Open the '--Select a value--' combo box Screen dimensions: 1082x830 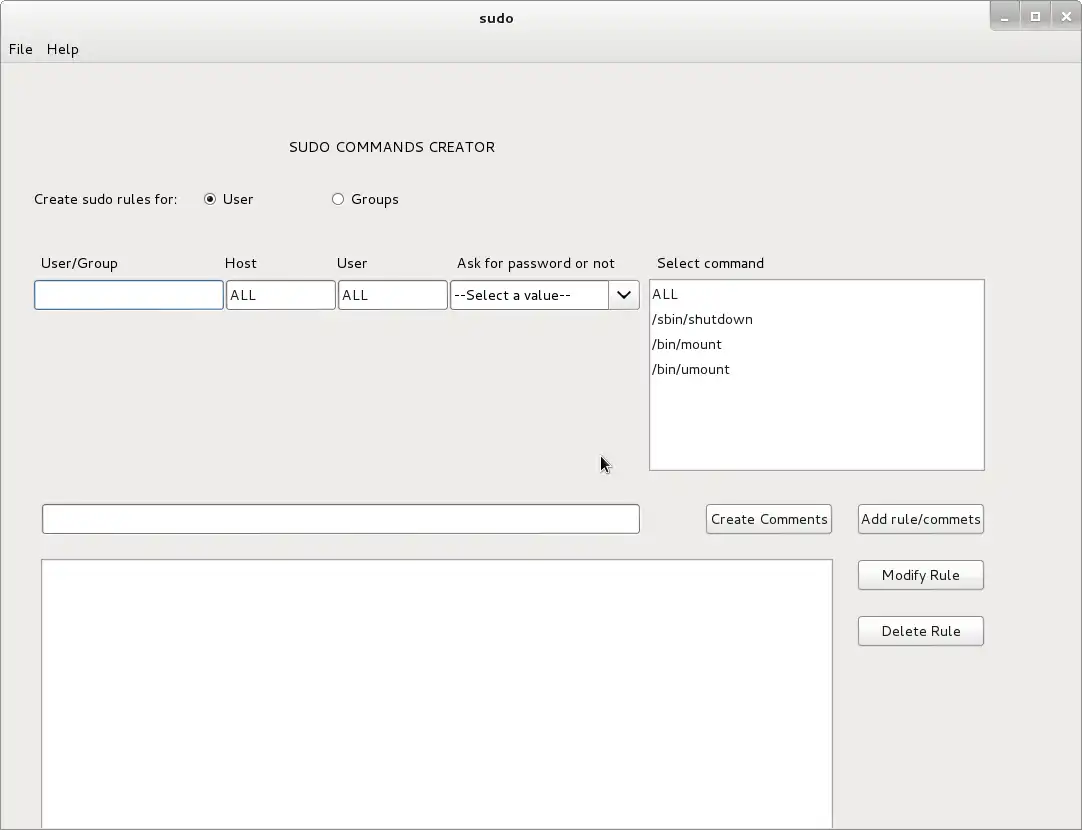pyautogui.click(x=529, y=295)
